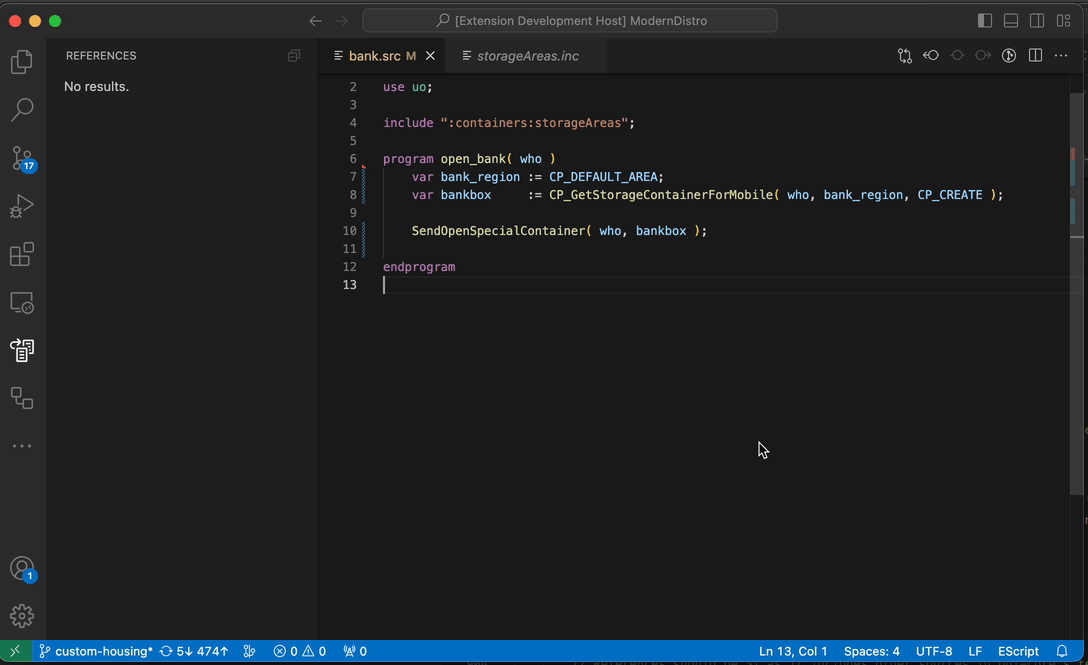Viewport: 1088px width, 665px height.
Task: Switch to the storageAreas.inc tab
Action: [528, 56]
